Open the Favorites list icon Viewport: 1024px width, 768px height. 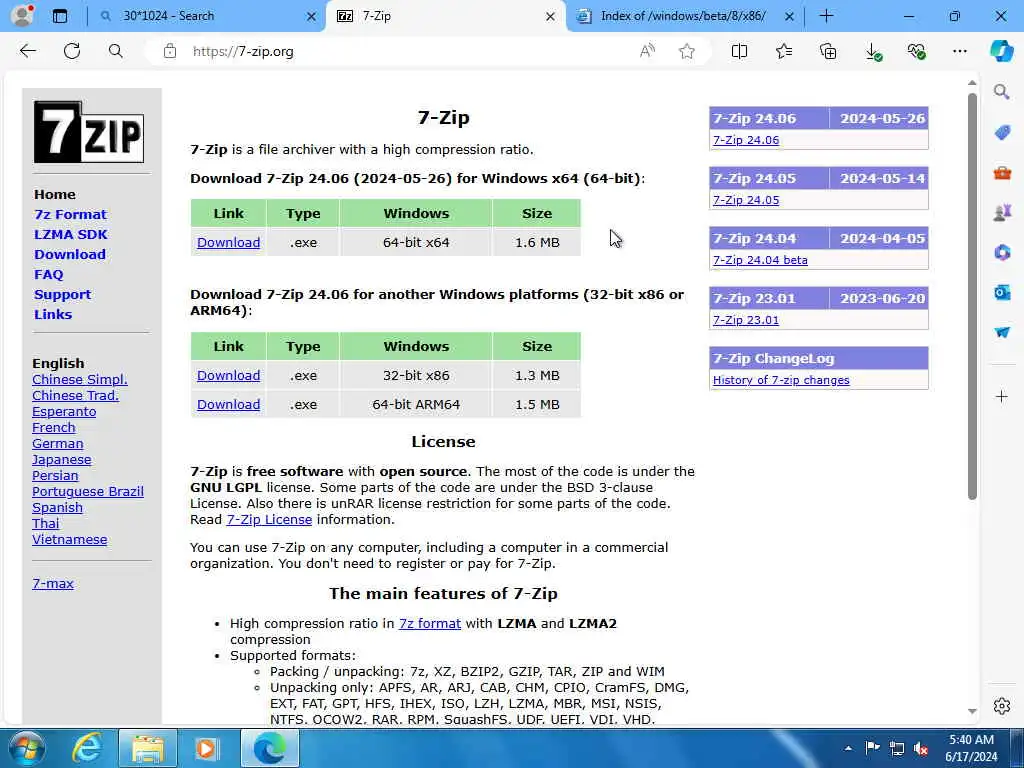784,51
